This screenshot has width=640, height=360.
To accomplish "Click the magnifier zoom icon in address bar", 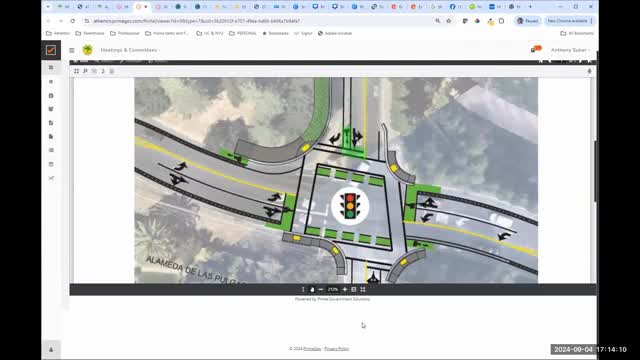I will tap(438, 21).
